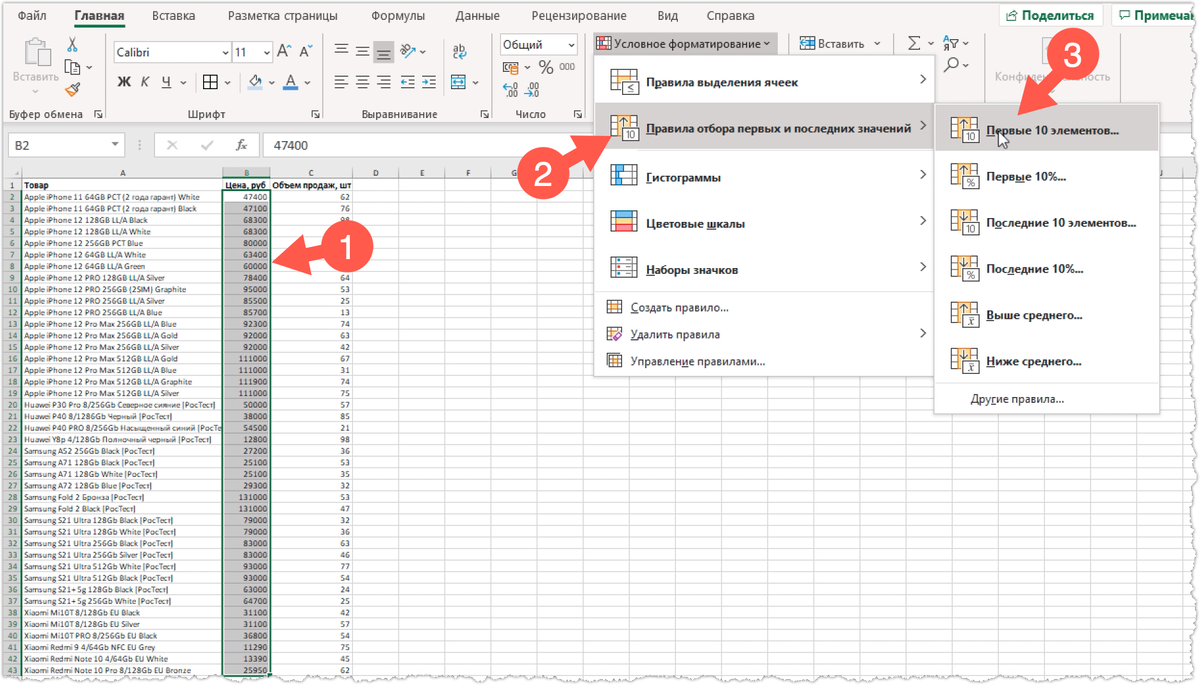1200x685 pixels.
Task: Apply the Borders grid icon
Action: pos(210,82)
